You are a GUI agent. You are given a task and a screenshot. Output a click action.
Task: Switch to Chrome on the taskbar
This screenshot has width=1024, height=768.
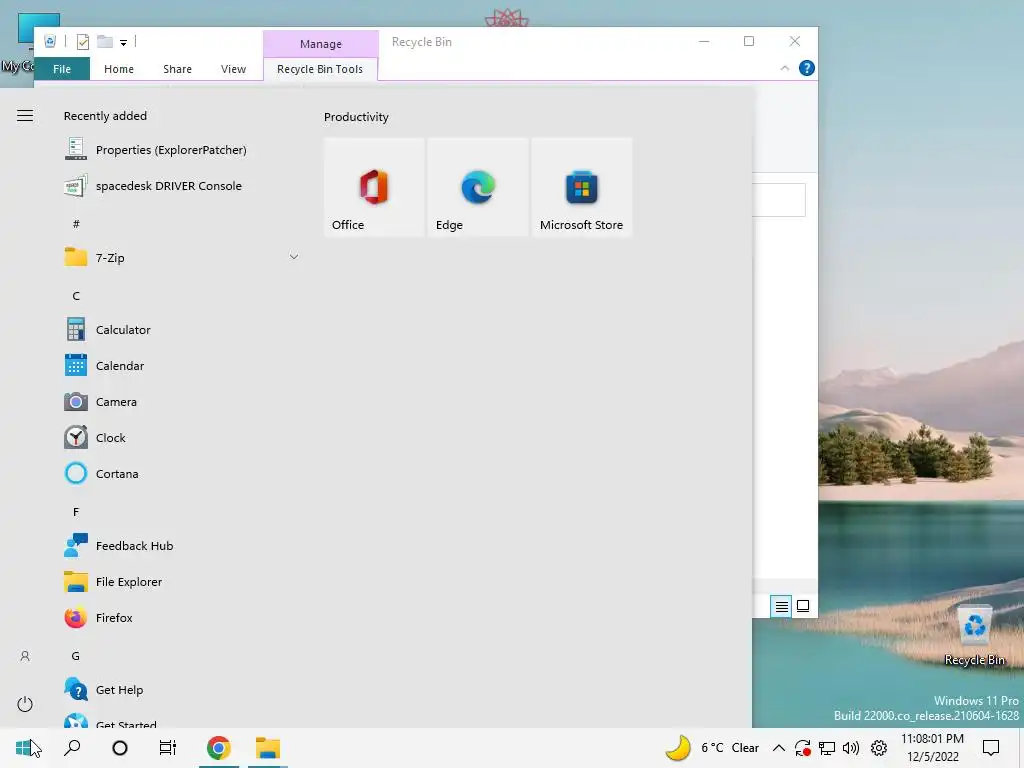219,748
